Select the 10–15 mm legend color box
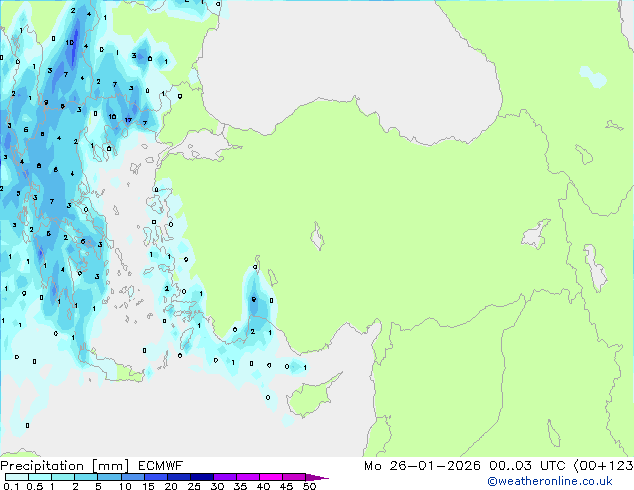The image size is (634, 490). 133,477
